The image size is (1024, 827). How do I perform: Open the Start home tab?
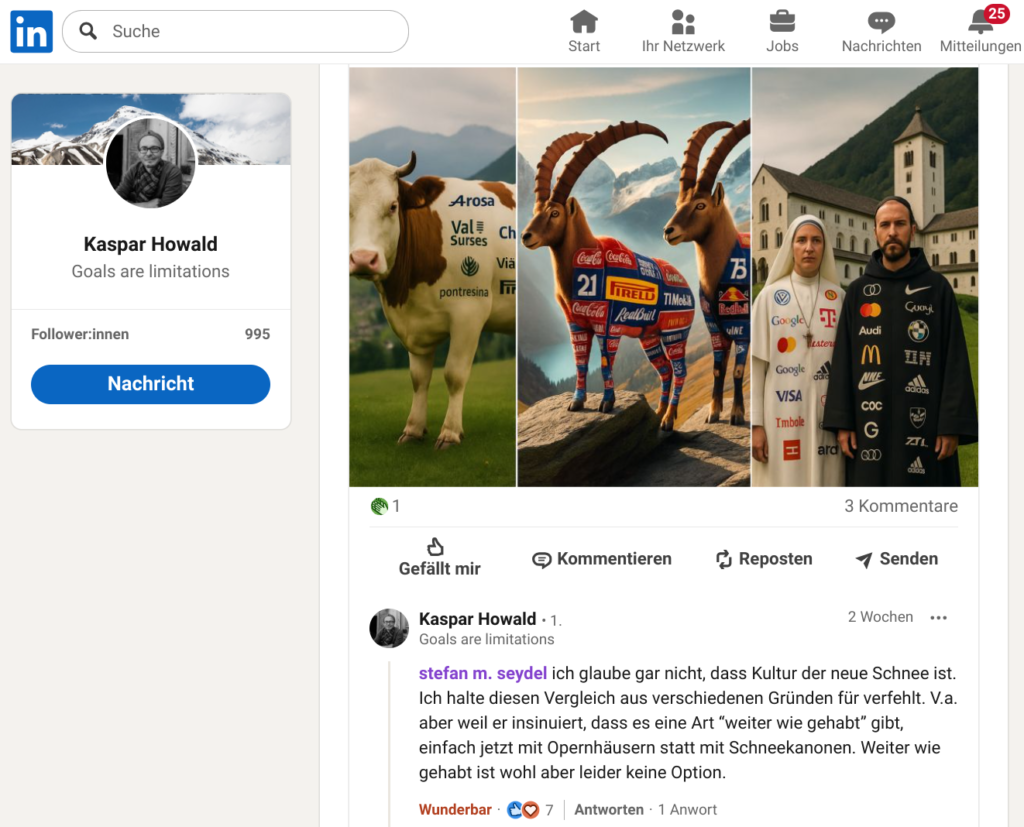click(584, 32)
